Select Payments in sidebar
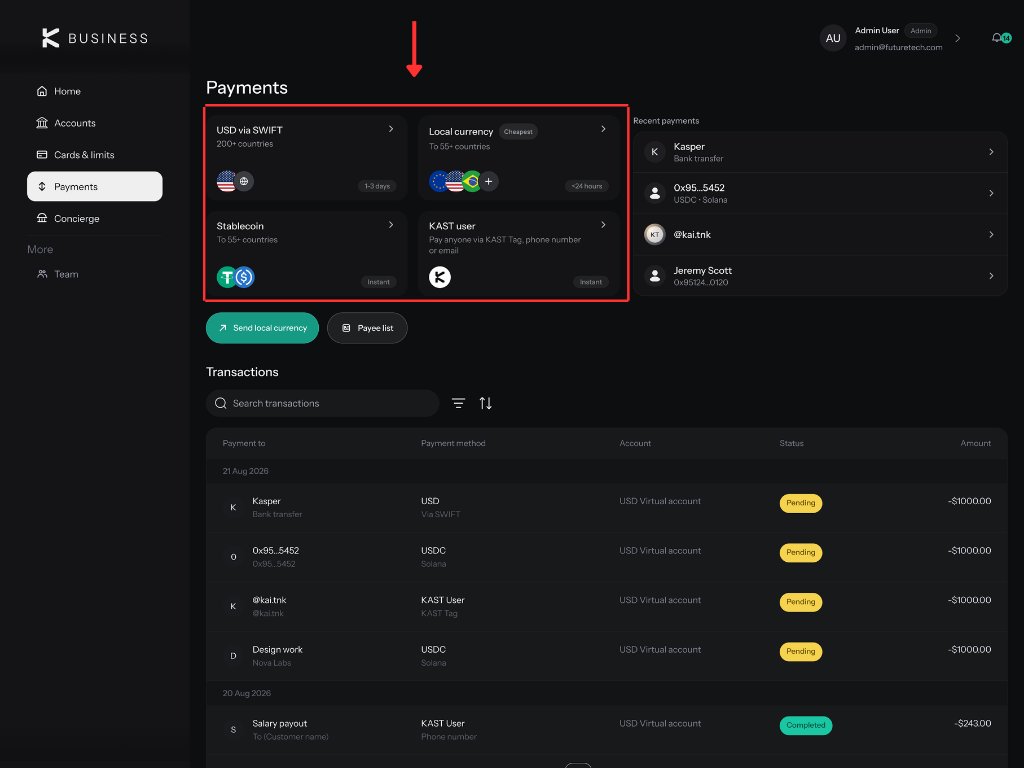The width and height of the screenshot is (1024, 768). tap(95, 186)
